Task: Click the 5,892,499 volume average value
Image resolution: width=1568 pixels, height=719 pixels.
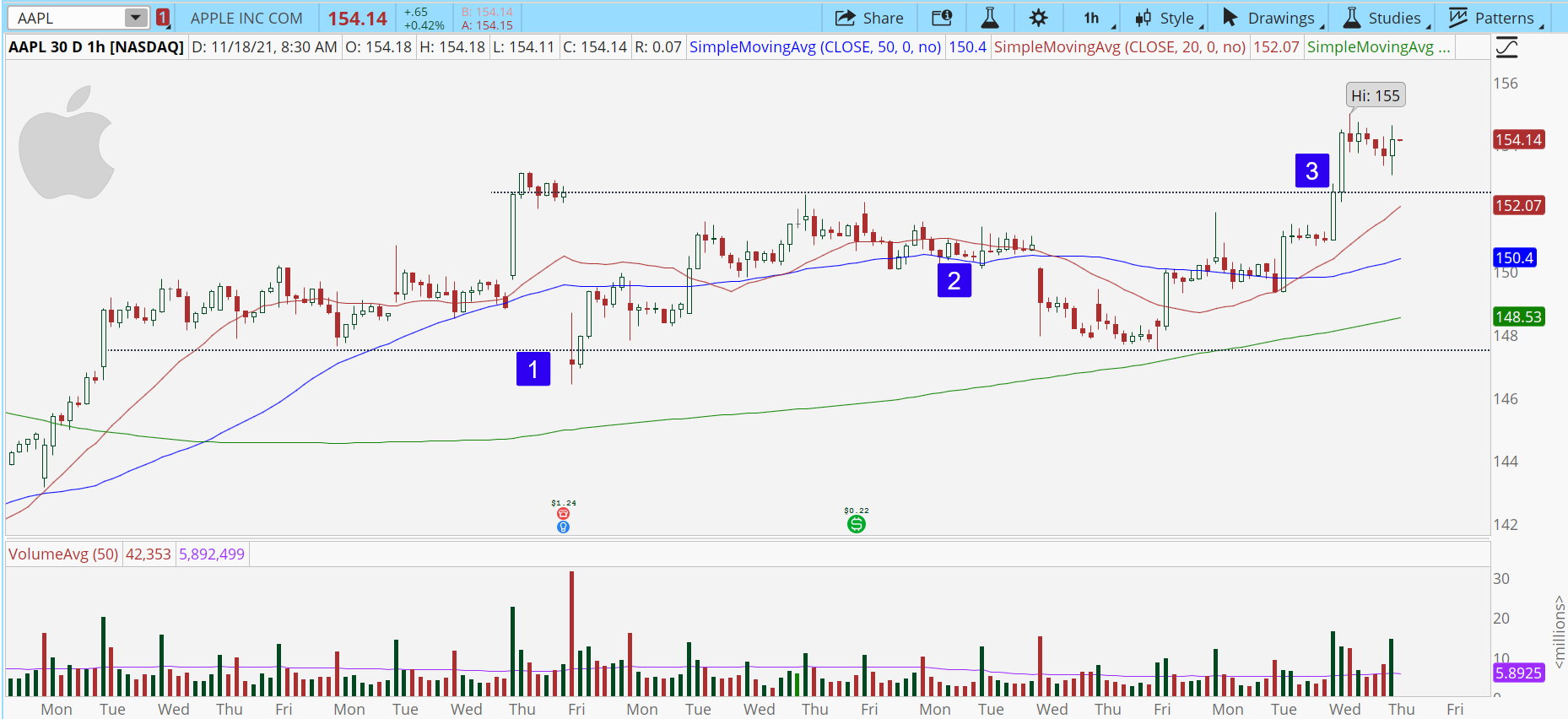Action: pos(212,554)
